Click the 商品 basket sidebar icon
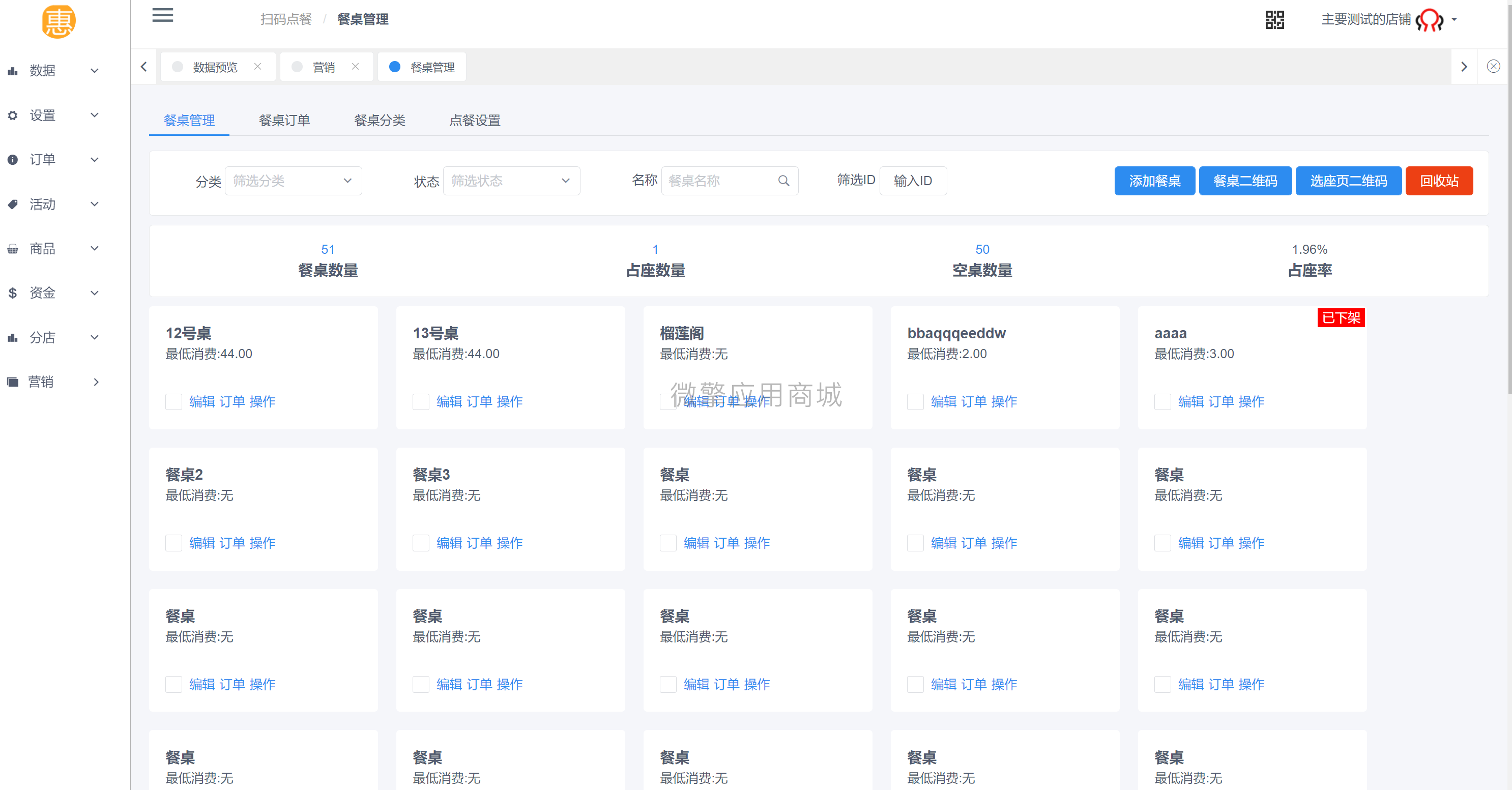 [12, 249]
